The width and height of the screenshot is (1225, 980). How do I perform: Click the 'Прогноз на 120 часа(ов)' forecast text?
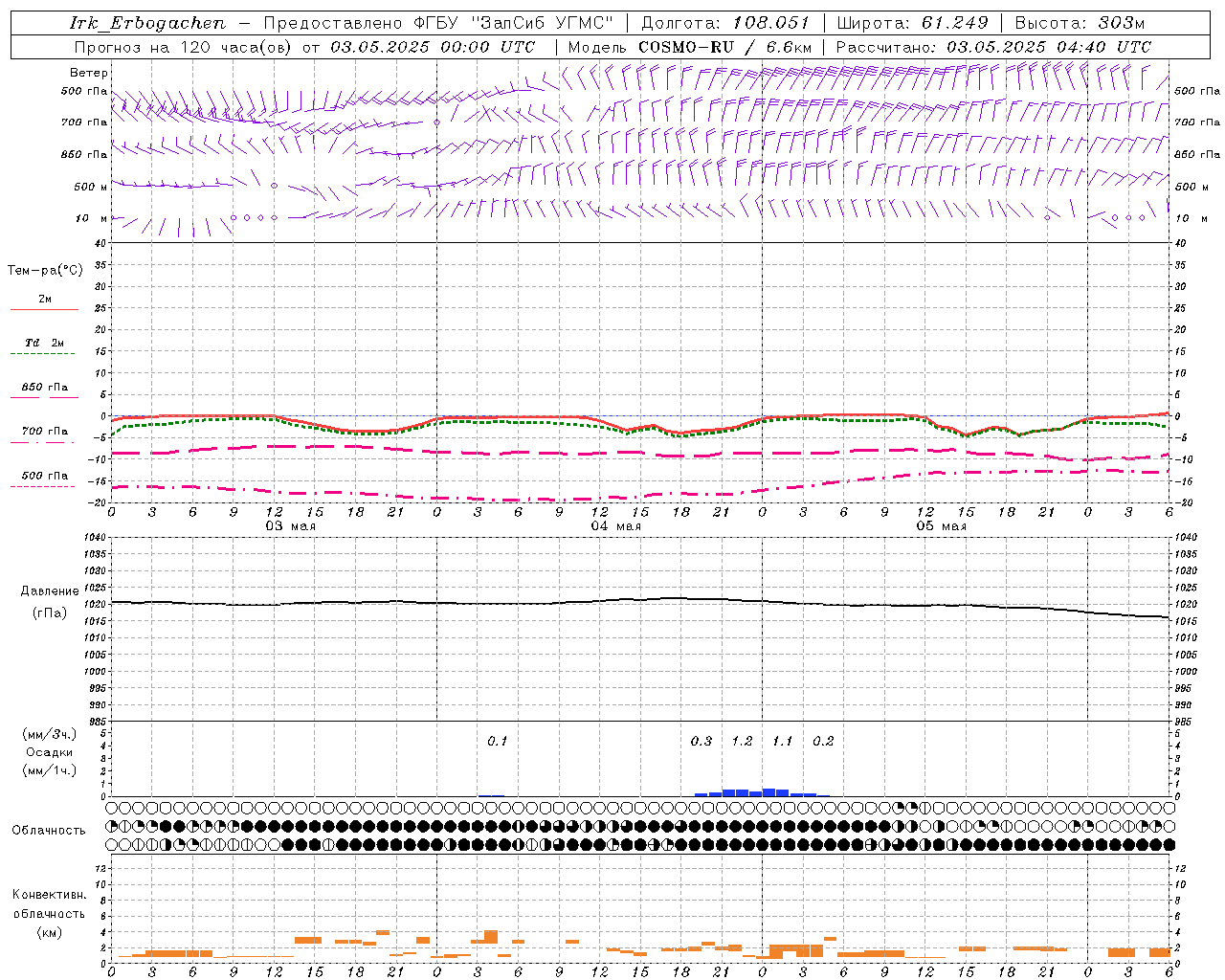[x=183, y=47]
